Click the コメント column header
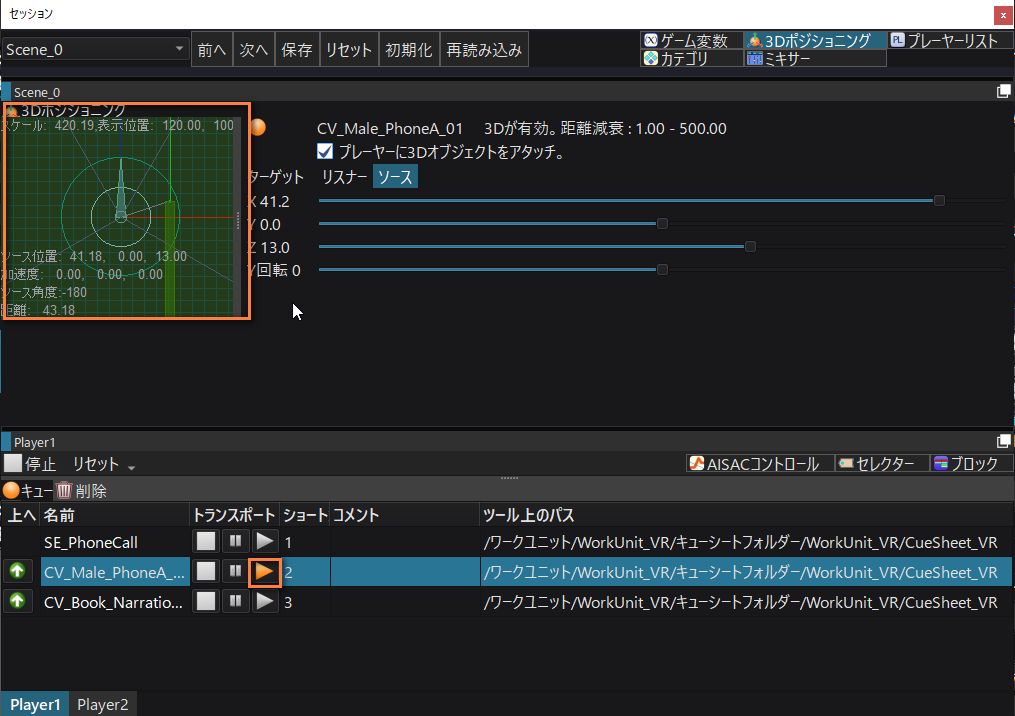The image size is (1015, 716). (x=405, y=515)
